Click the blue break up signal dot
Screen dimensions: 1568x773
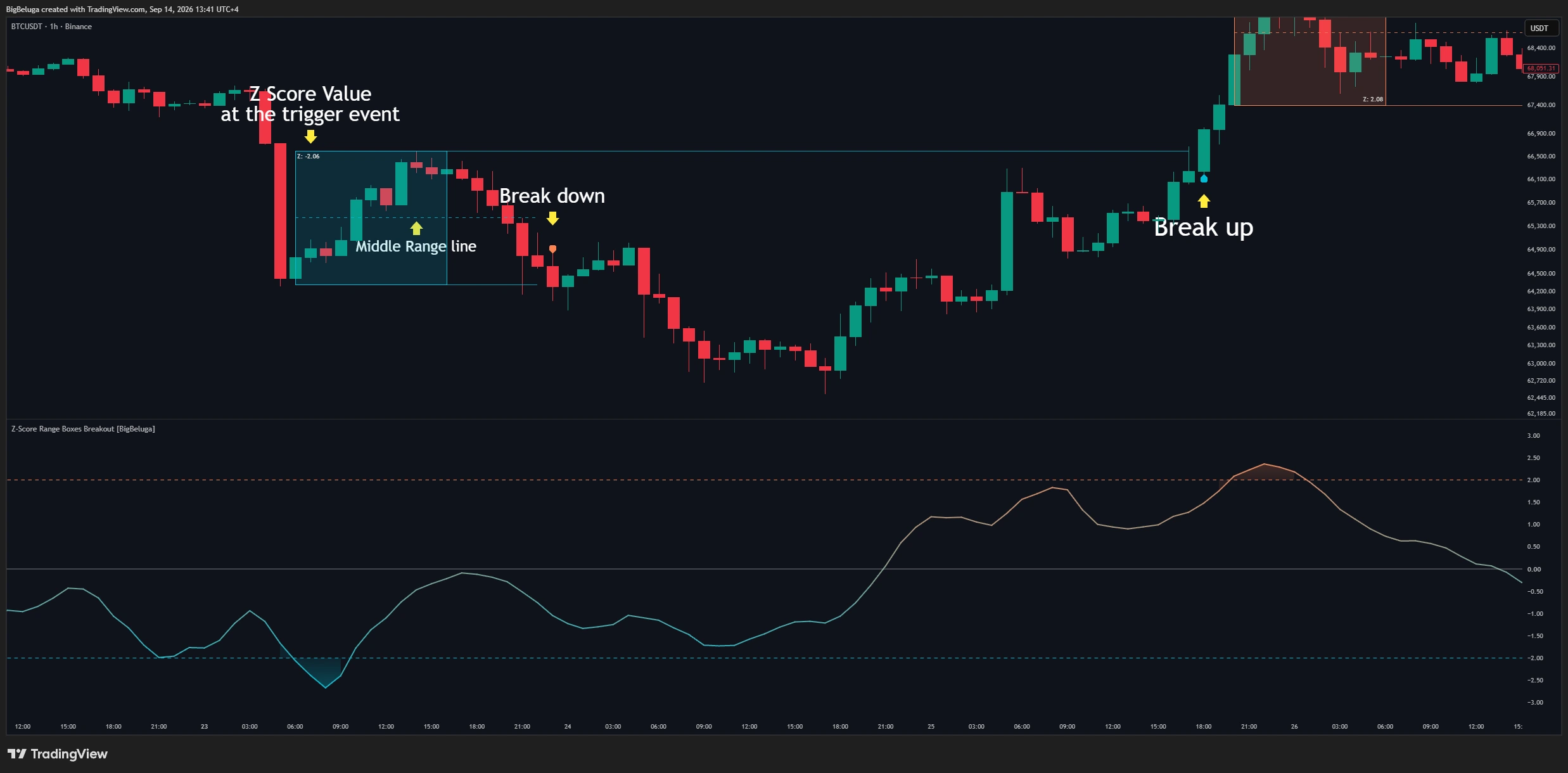(1204, 179)
